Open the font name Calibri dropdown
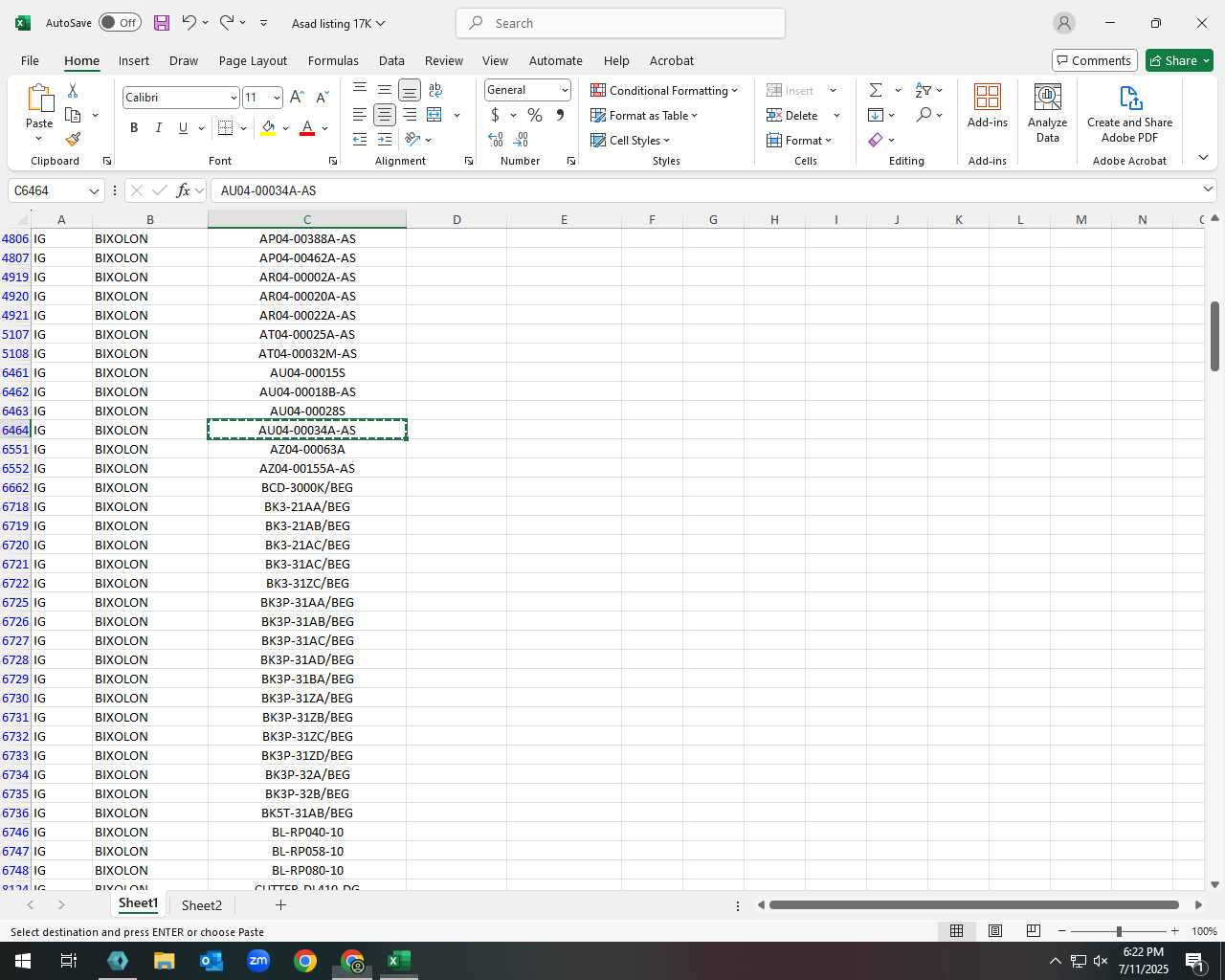 (x=234, y=98)
